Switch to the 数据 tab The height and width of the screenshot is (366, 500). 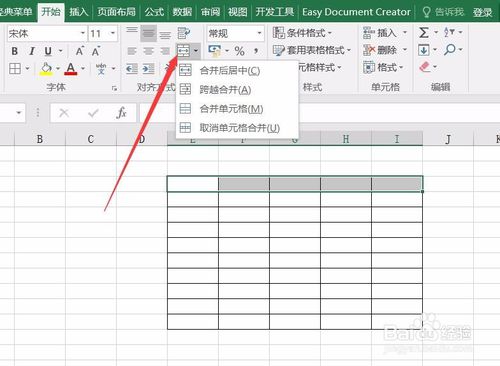182,12
